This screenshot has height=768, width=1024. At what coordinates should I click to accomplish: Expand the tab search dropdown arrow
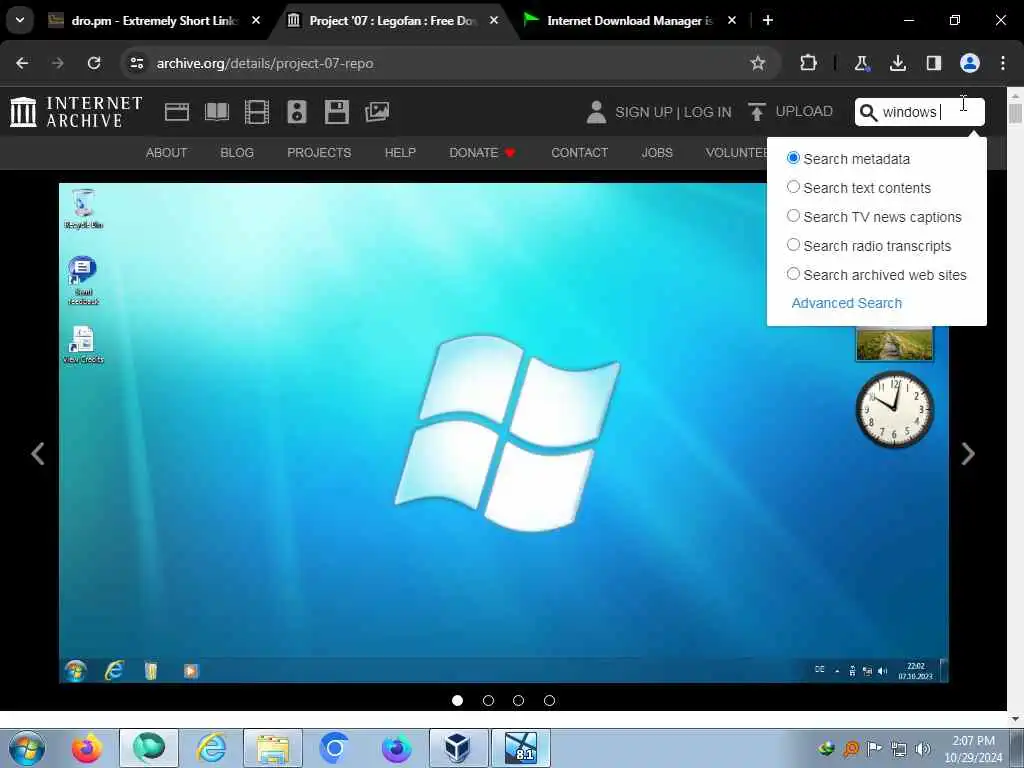[x=20, y=20]
